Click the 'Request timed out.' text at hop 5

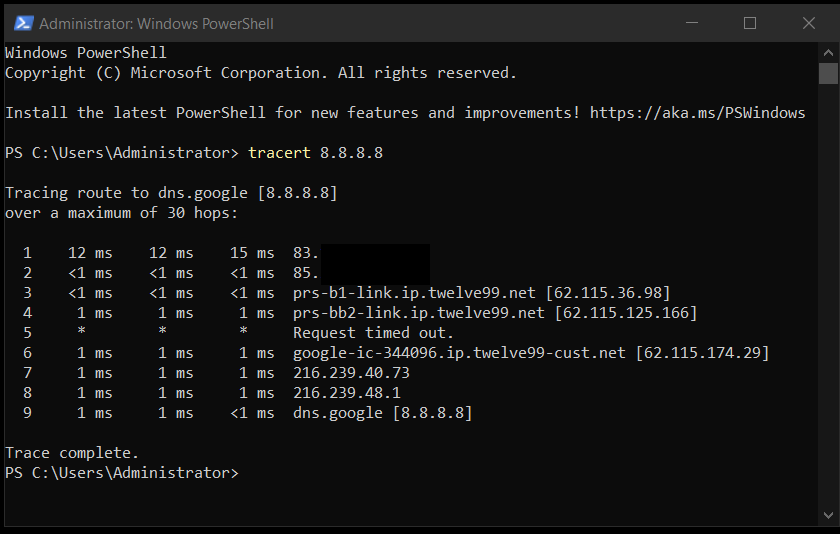click(x=373, y=333)
